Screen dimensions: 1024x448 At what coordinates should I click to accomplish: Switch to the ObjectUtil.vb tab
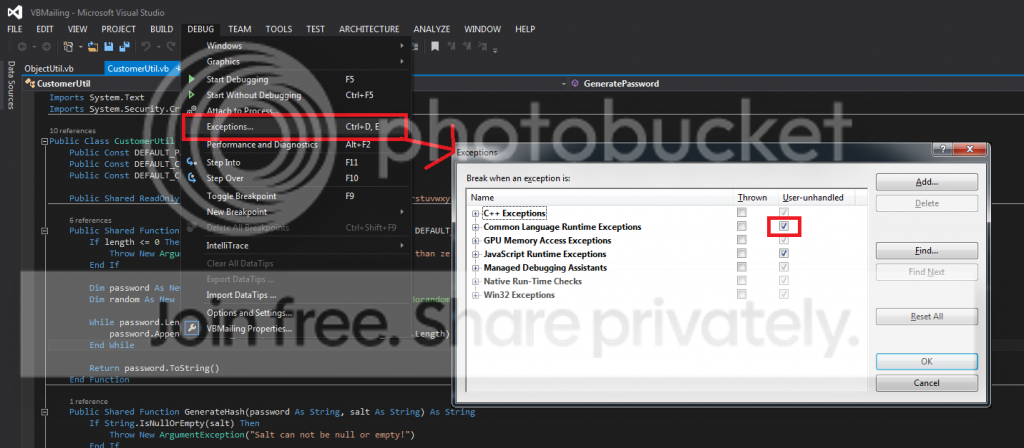coord(49,68)
